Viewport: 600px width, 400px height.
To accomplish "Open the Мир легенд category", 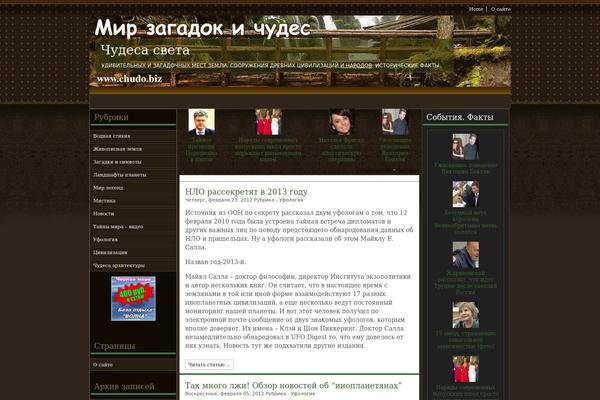I will pos(108,188).
